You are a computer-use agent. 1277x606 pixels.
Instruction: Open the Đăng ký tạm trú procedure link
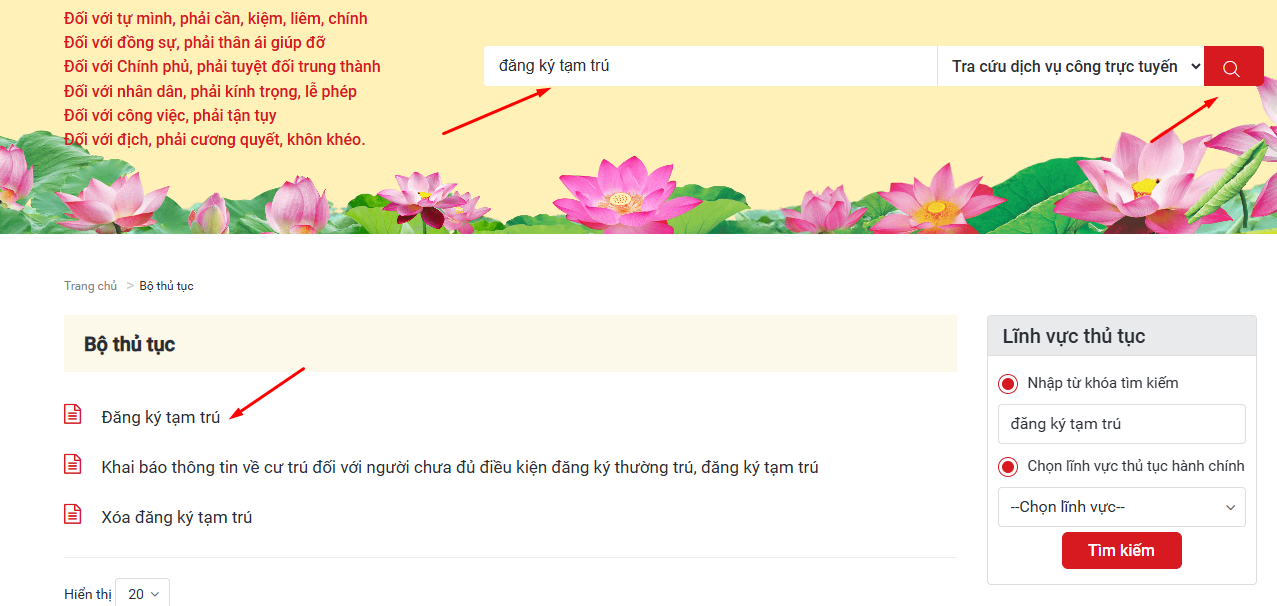(x=161, y=417)
